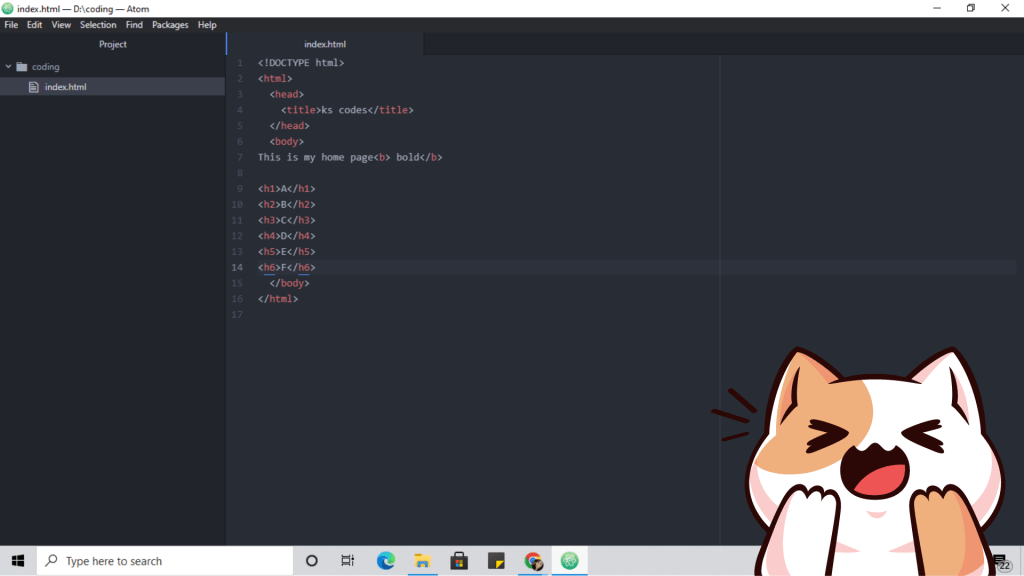The image size is (1024, 576).
Task: Click the Cortana circle icon
Action: pyautogui.click(x=311, y=561)
